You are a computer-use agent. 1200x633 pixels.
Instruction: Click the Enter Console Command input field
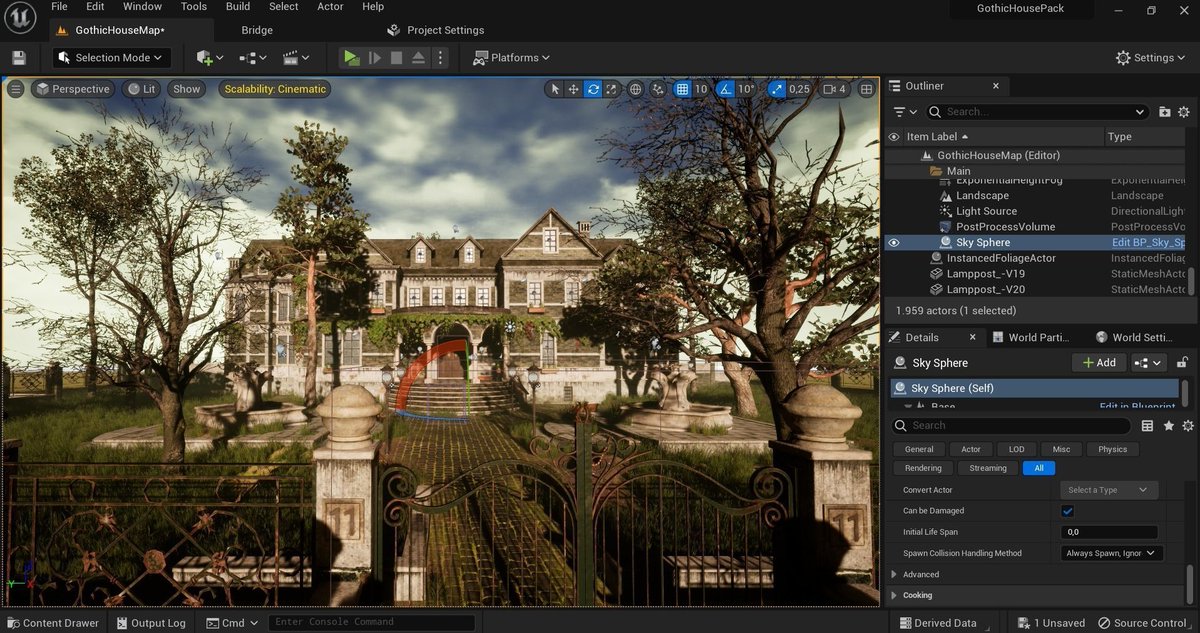[x=372, y=621]
